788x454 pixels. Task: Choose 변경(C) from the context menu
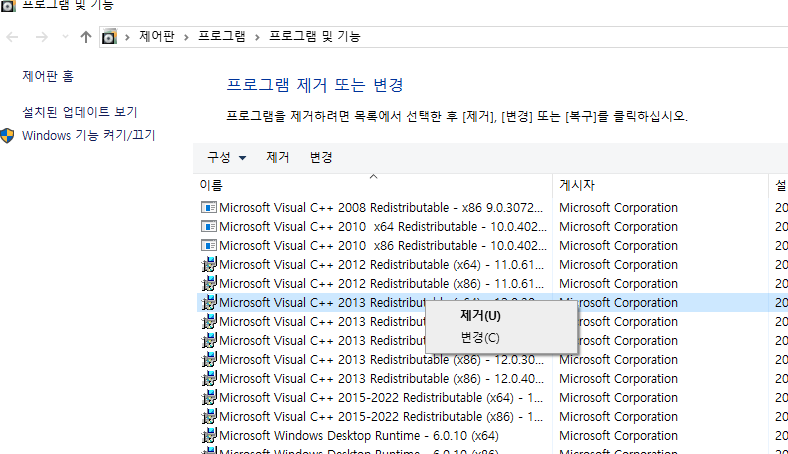[x=480, y=337]
